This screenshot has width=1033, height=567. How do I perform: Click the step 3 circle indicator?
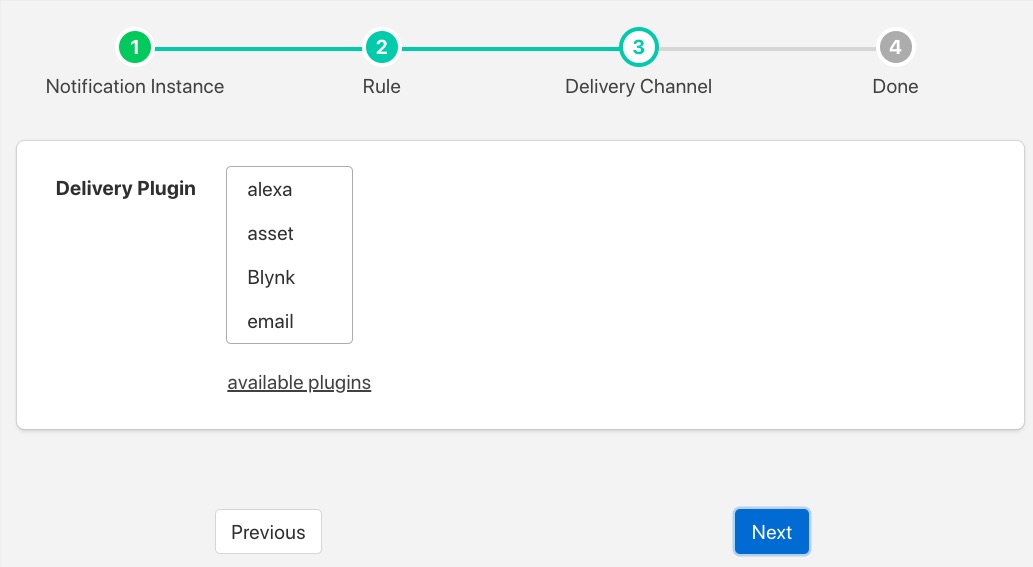pos(638,47)
